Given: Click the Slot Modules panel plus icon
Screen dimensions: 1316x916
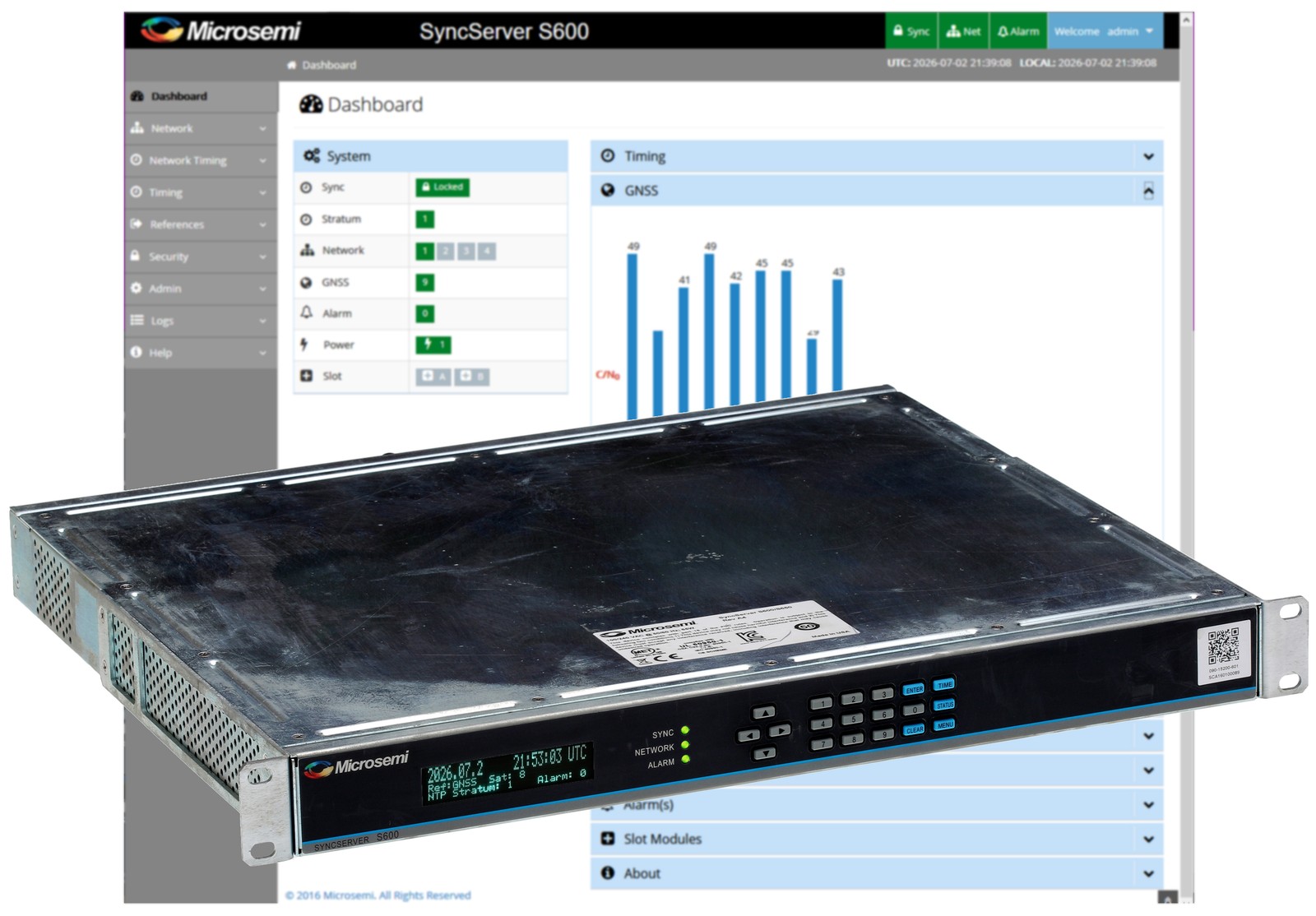Looking at the screenshot, I should 607,839.
